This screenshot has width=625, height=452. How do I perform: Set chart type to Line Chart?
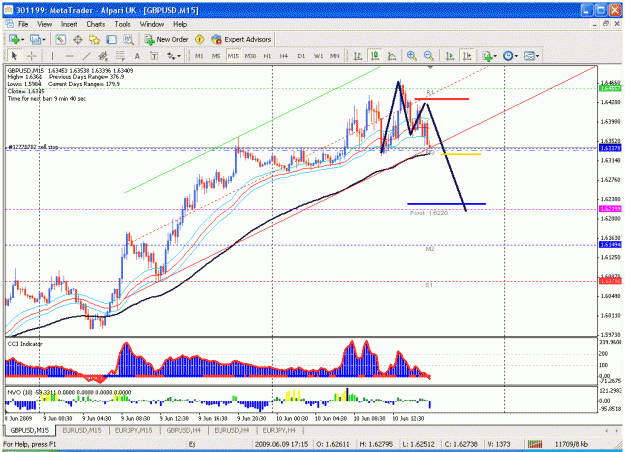pos(392,56)
